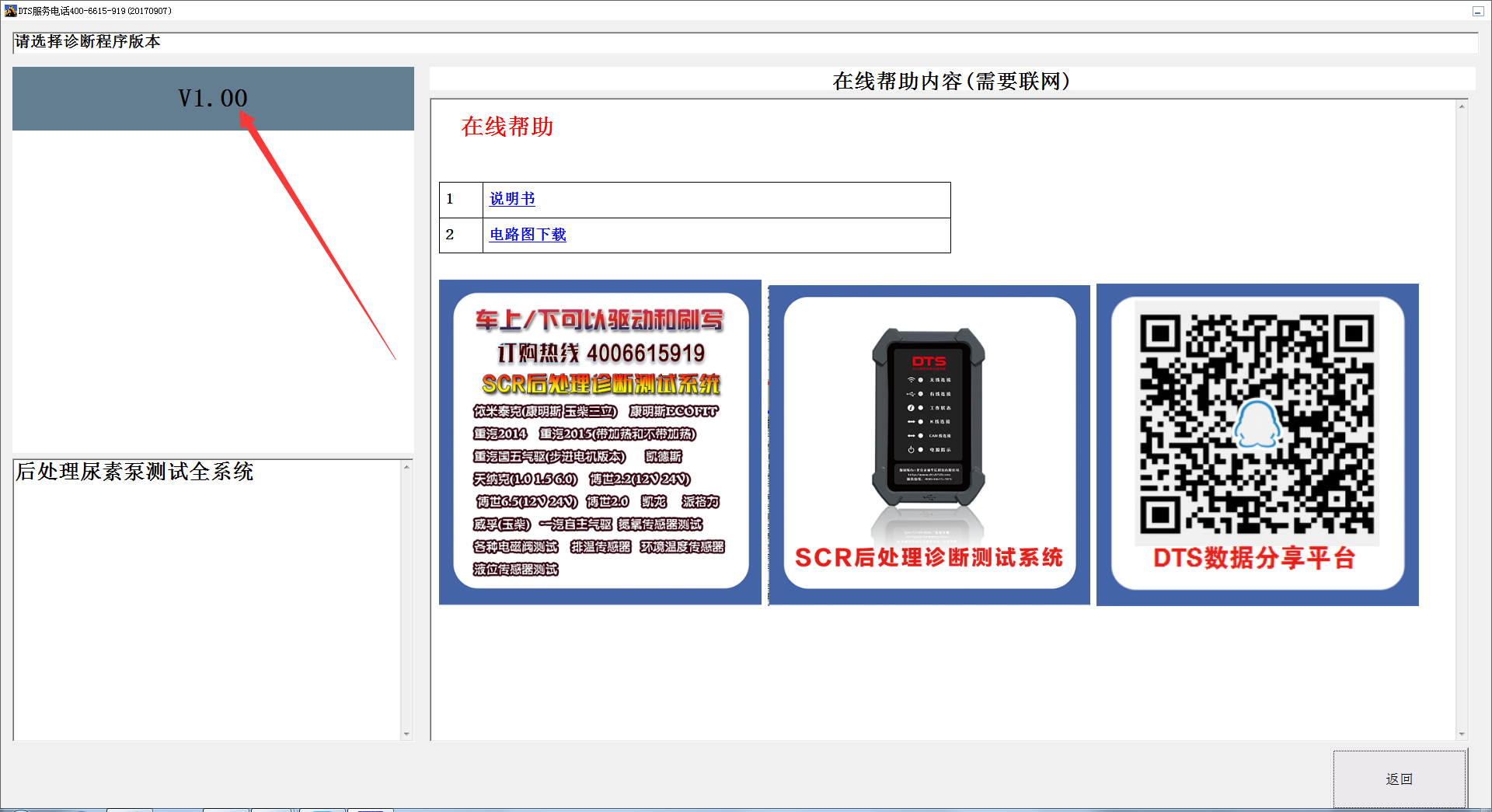Open the SCR promotional banner with hotline 4006615919

tap(600, 442)
